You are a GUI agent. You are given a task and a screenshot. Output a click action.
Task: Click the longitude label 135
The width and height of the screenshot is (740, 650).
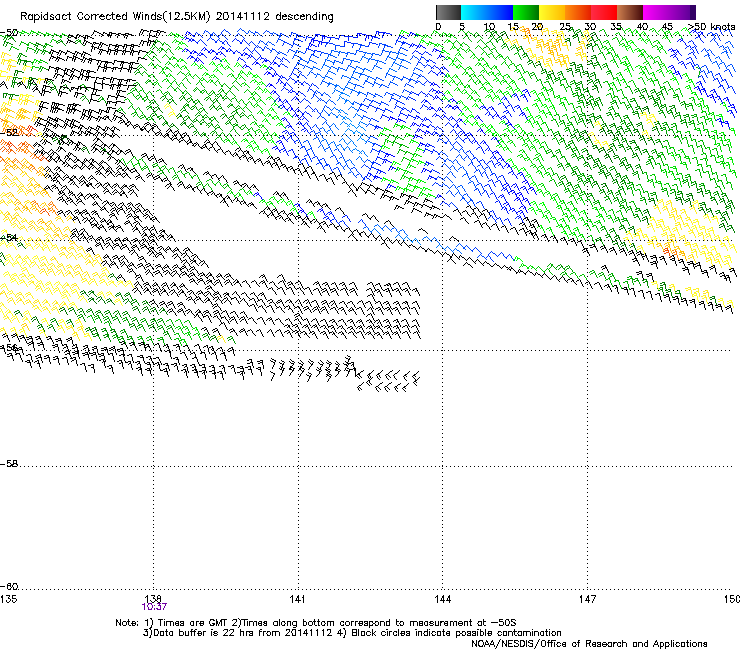tap(8, 599)
